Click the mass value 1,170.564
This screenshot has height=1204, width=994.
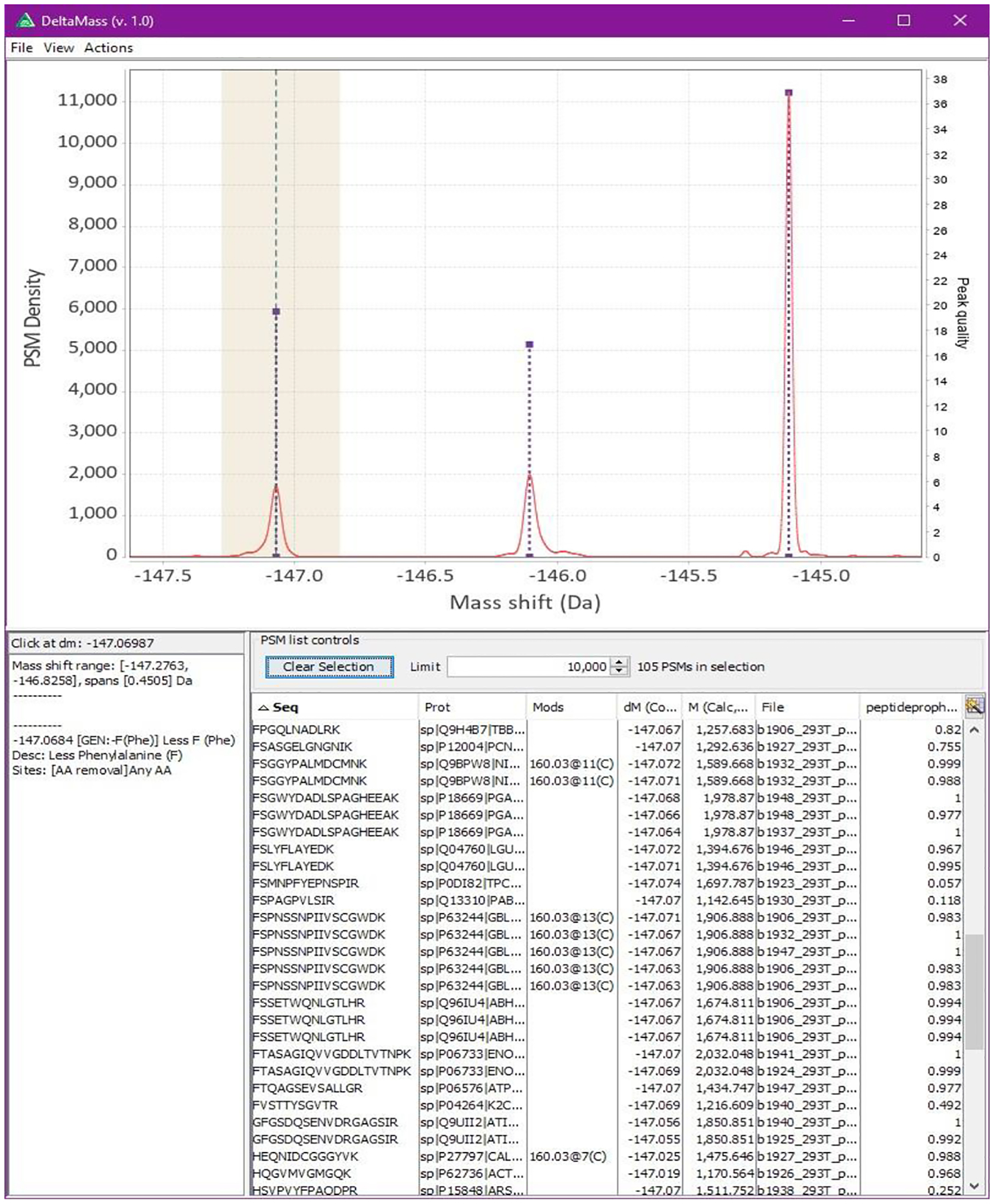725,1173
